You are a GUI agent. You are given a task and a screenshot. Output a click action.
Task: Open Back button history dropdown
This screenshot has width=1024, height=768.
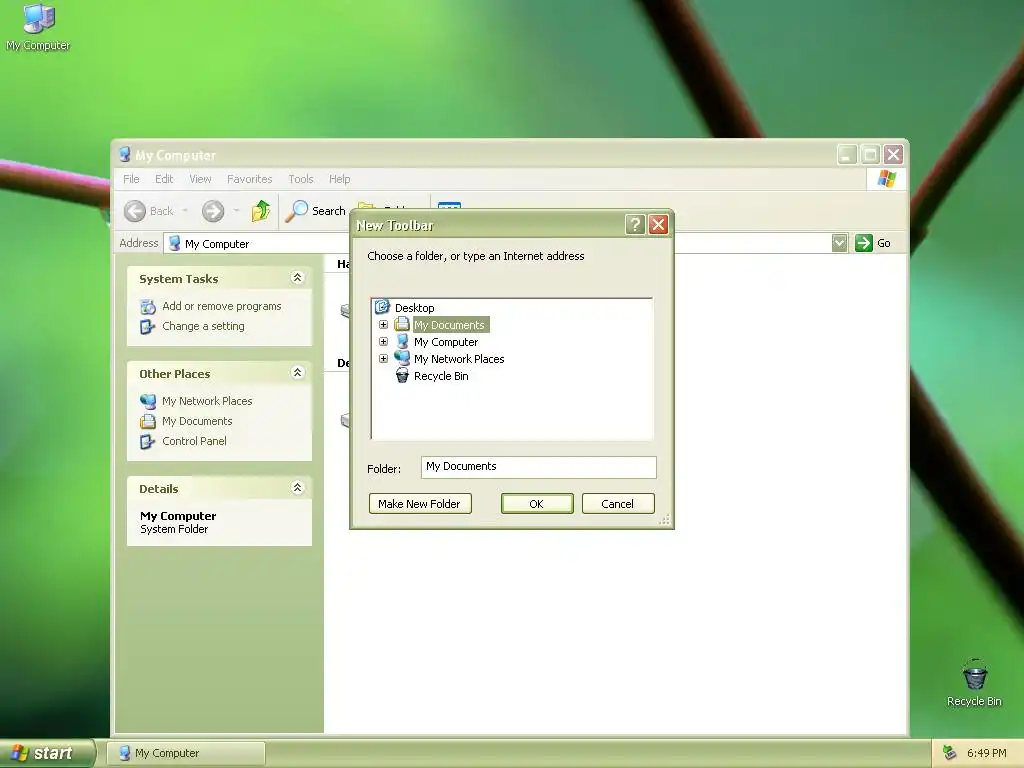(x=185, y=211)
